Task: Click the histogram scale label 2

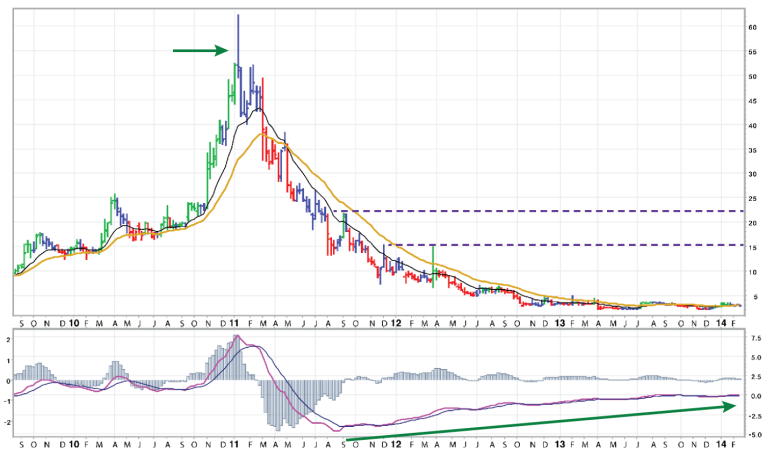Action: [8, 340]
